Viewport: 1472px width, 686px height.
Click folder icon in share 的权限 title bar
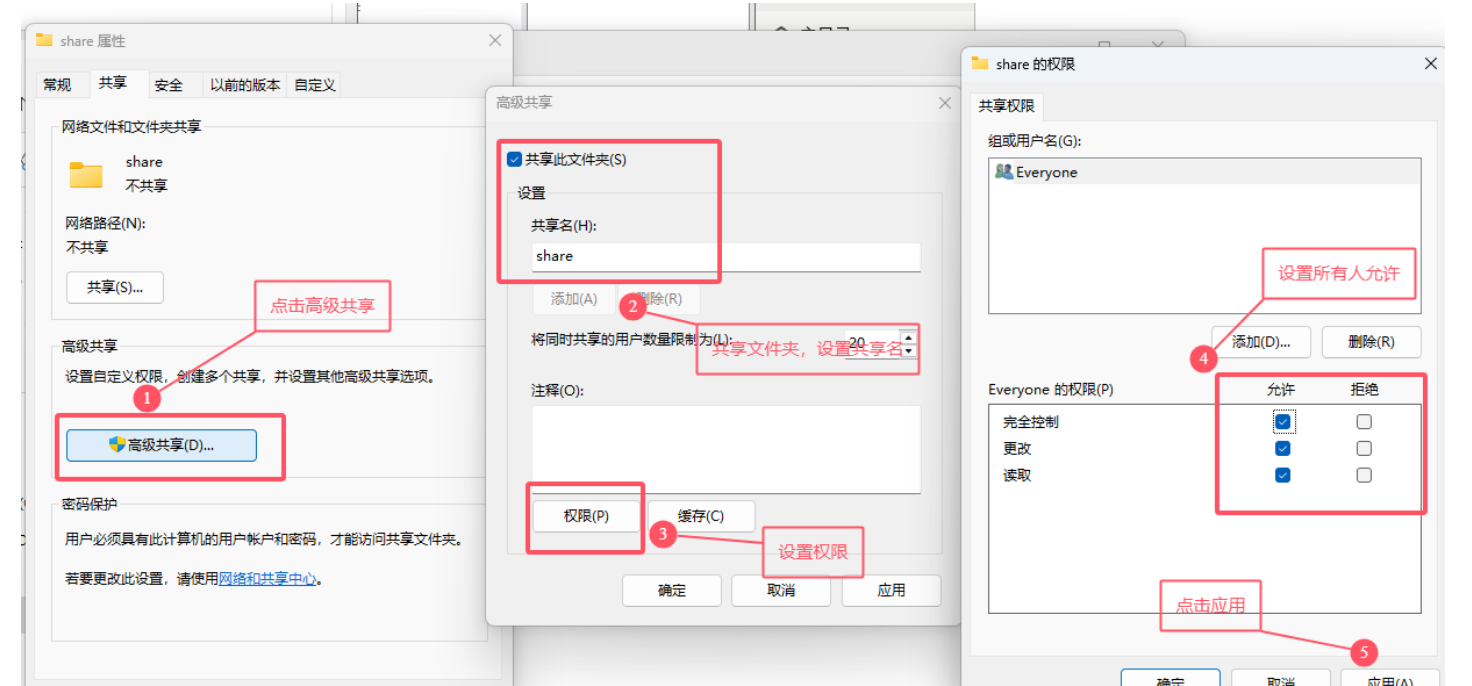point(980,64)
